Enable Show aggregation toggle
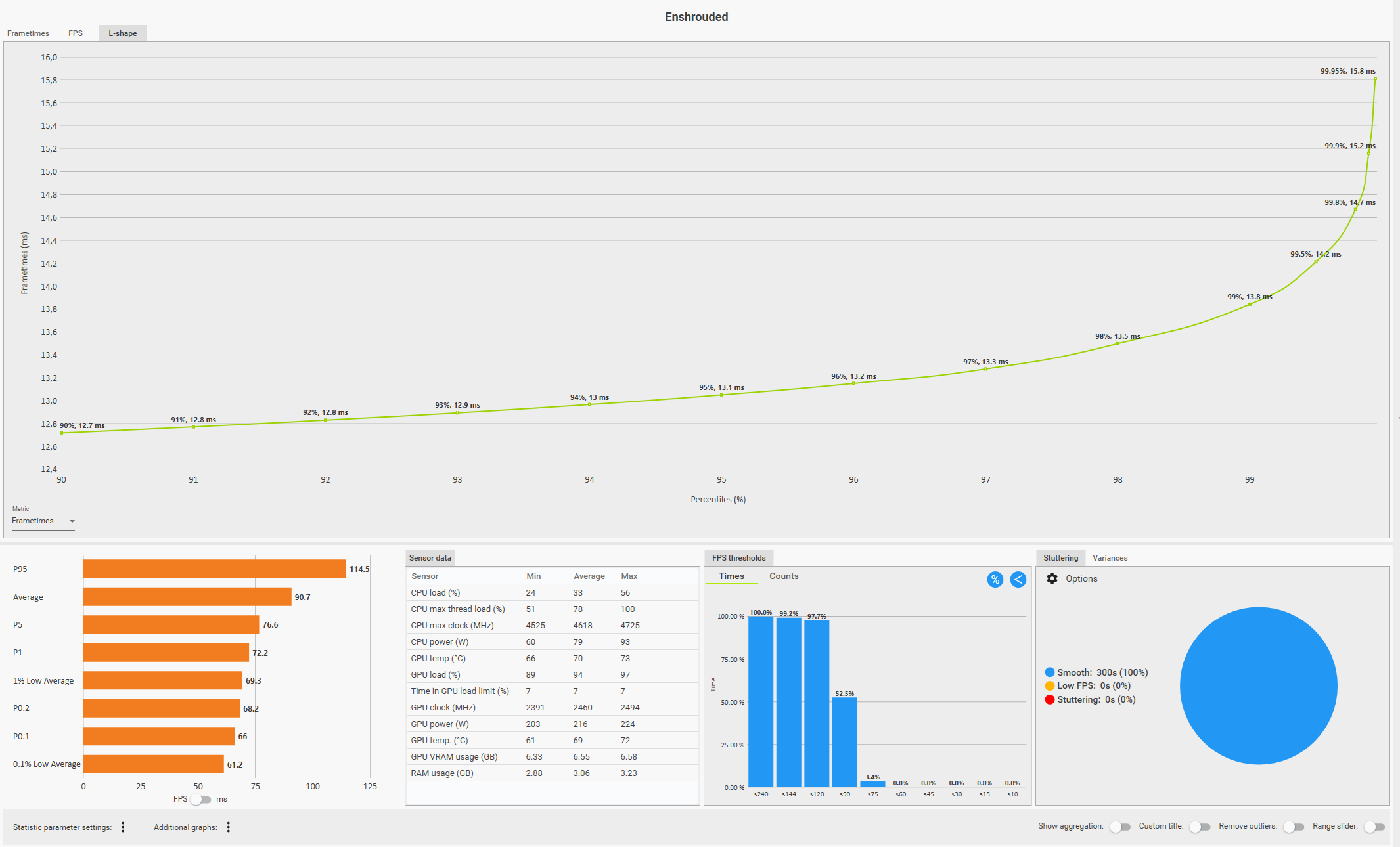 [1119, 827]
